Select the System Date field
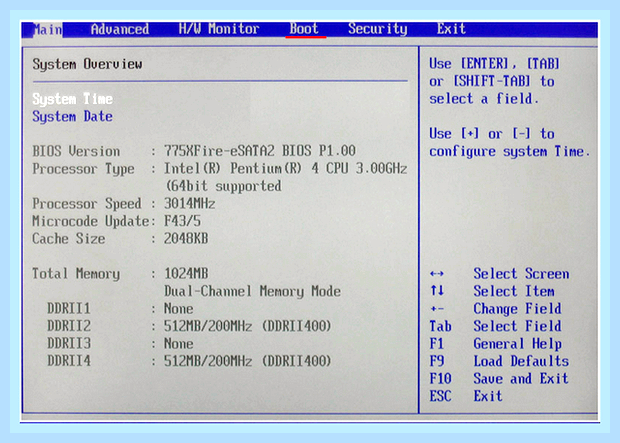 tap(72, 116)
